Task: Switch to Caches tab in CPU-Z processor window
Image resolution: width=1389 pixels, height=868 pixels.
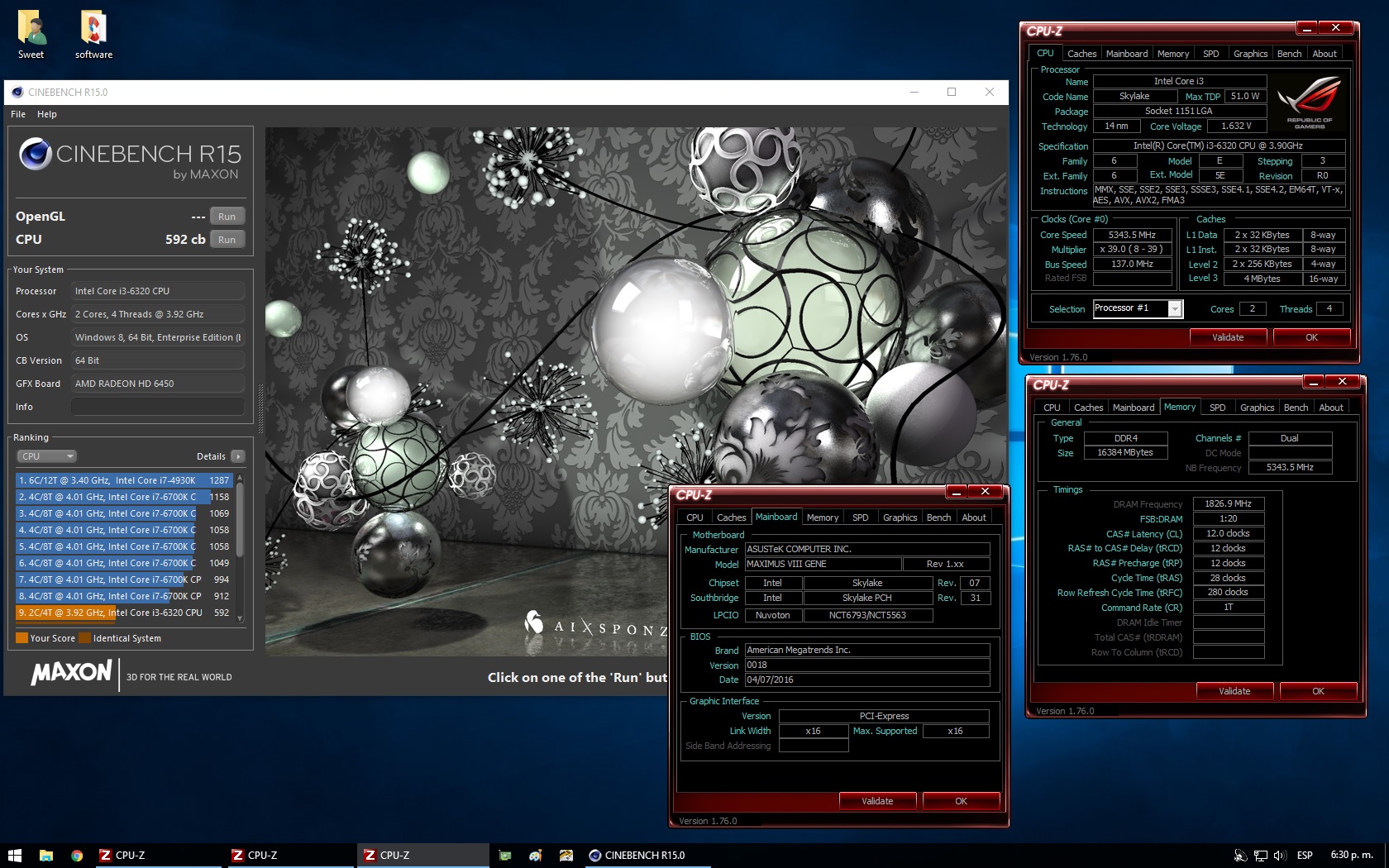Action: point(1081,54)
